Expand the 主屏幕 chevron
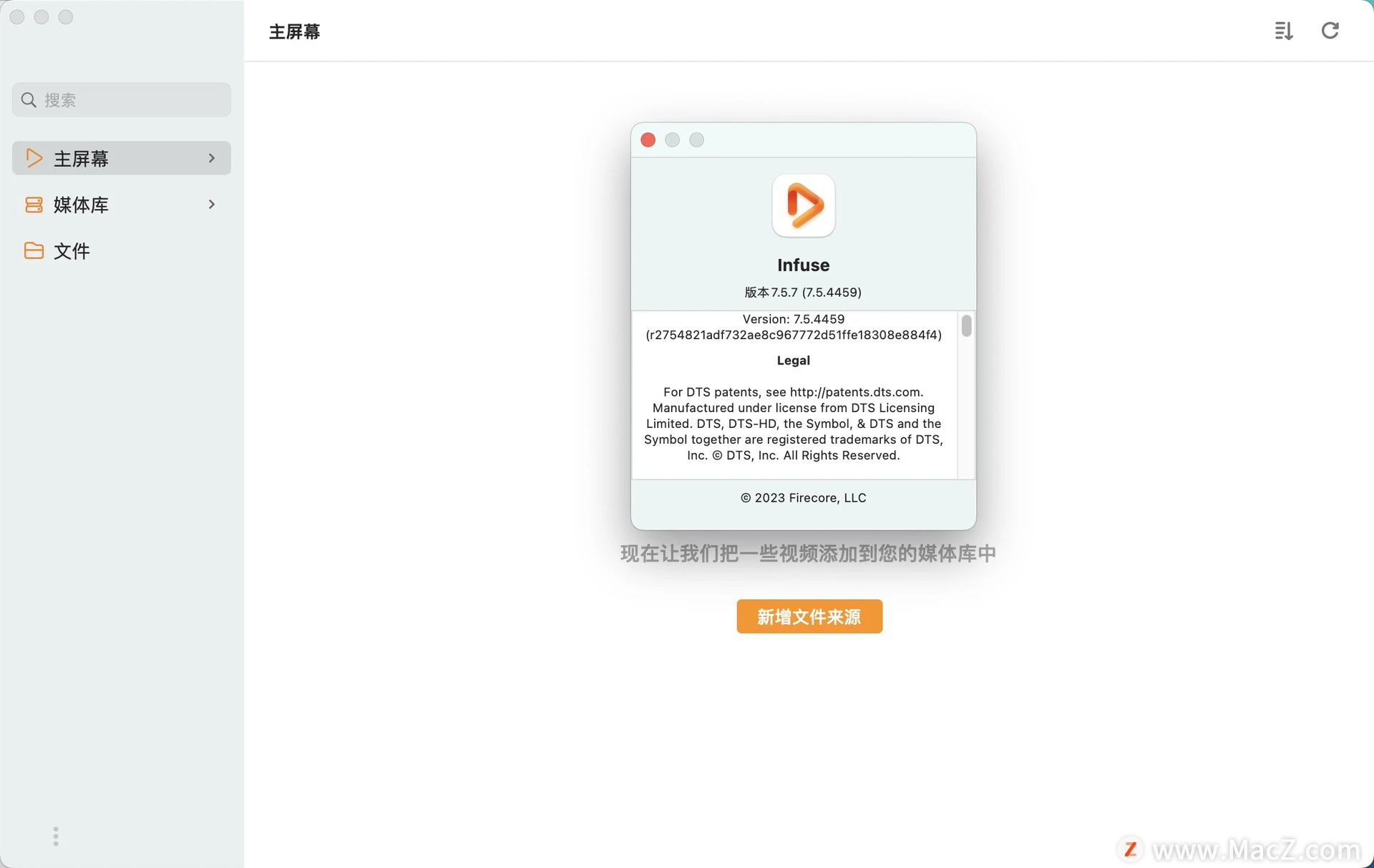This screenshot has width=1374, height=868. click(x=212, y=158)
